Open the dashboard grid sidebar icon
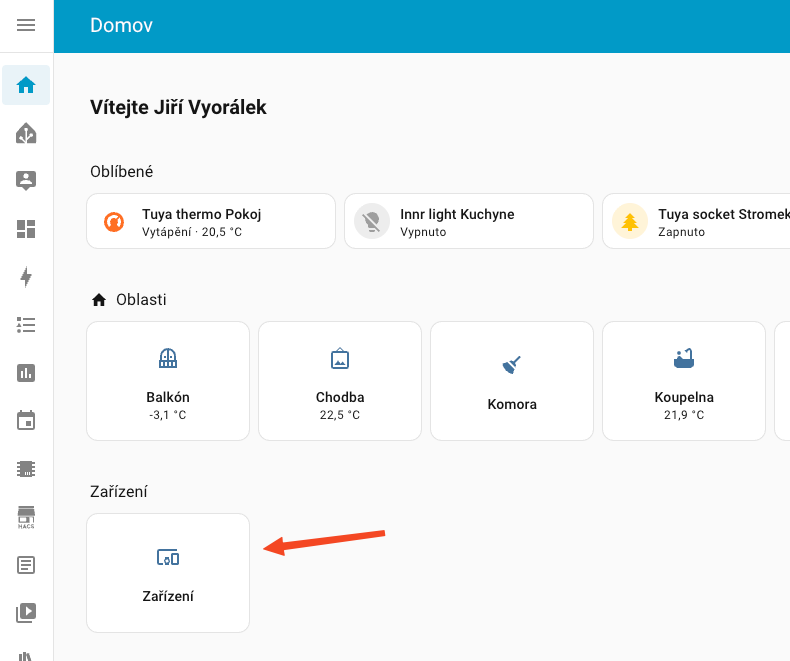This screenshot has height=661, width=790. [26, 229]
